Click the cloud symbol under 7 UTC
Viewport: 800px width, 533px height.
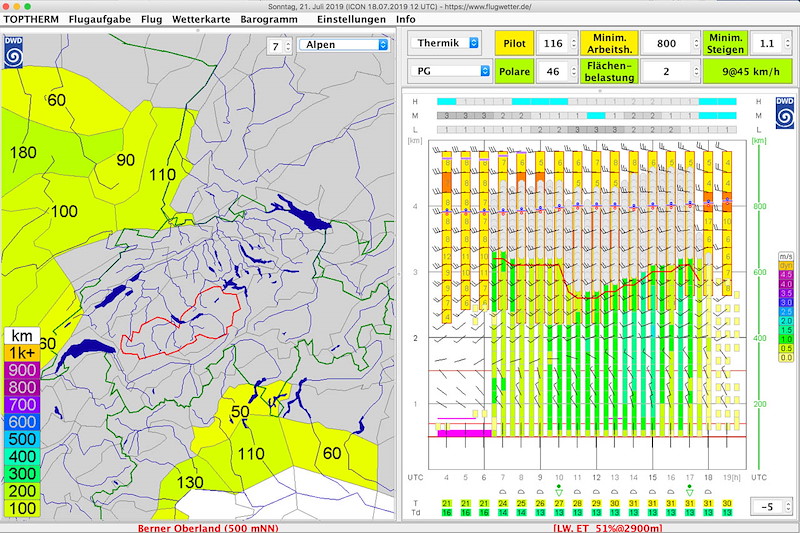click(x=503, y=492)
